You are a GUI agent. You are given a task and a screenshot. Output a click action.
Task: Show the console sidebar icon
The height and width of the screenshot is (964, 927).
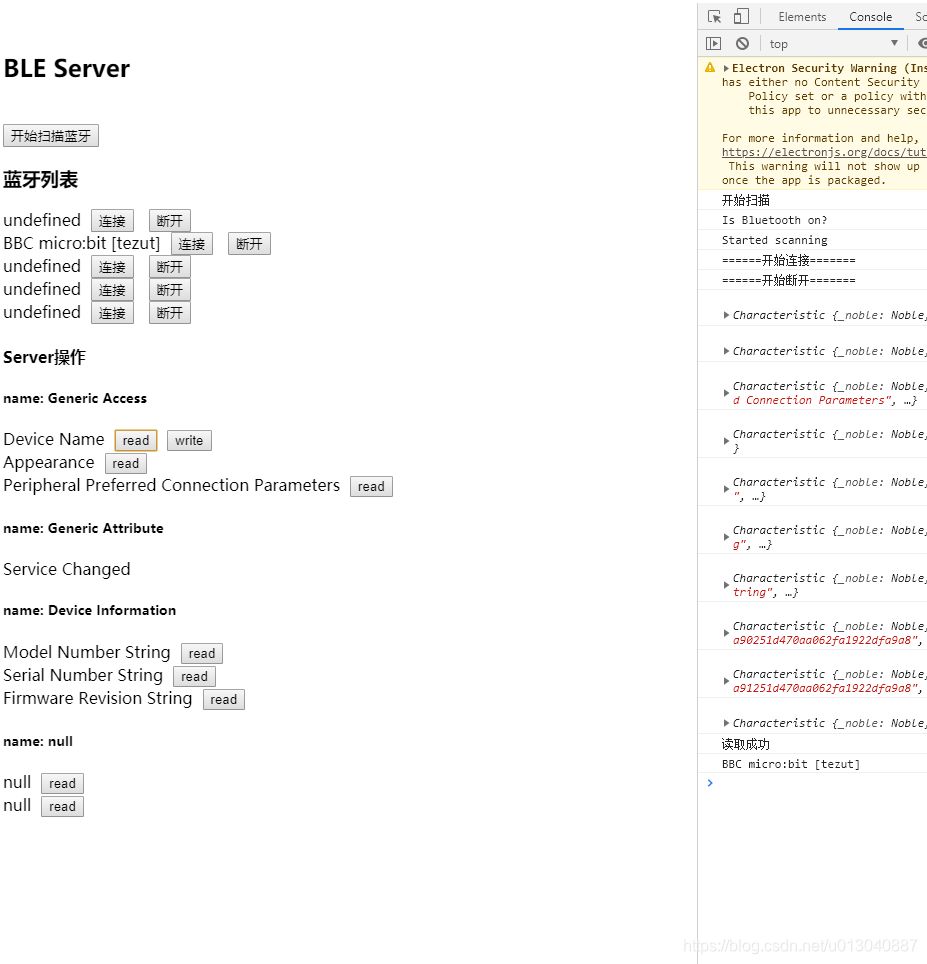tap(713, 44)
